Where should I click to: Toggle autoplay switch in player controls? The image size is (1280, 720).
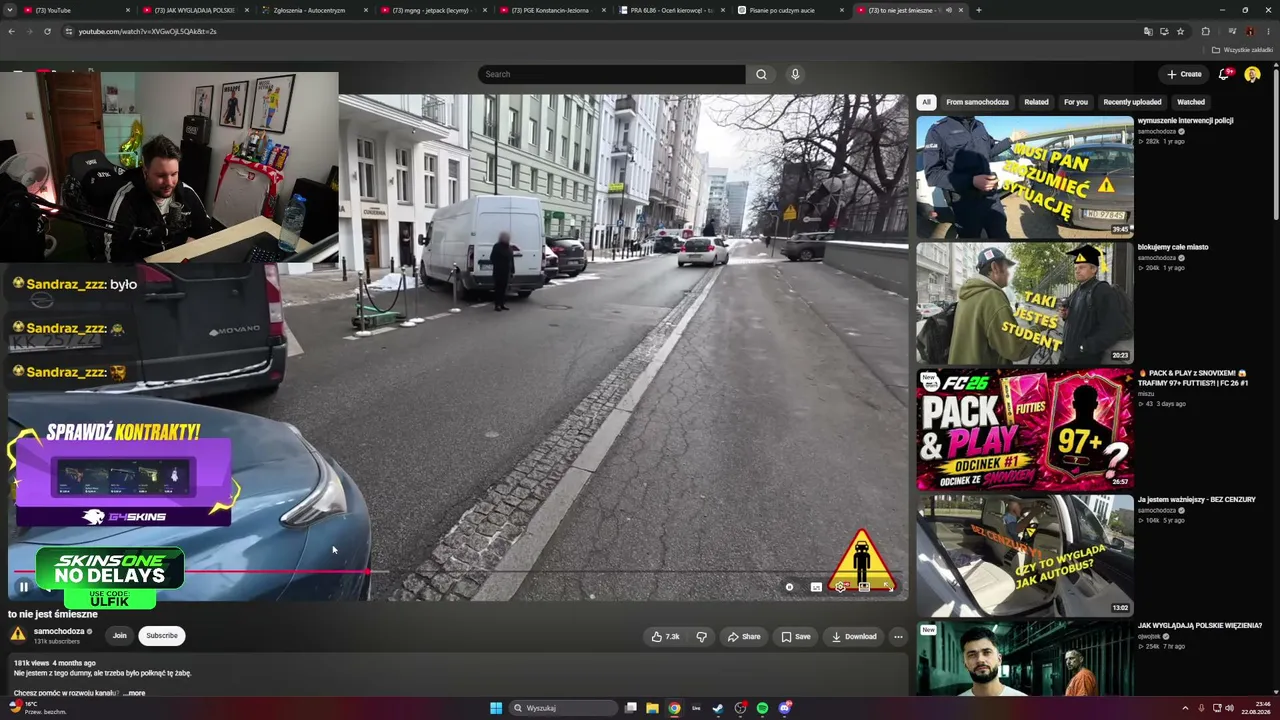click(789, 587)
